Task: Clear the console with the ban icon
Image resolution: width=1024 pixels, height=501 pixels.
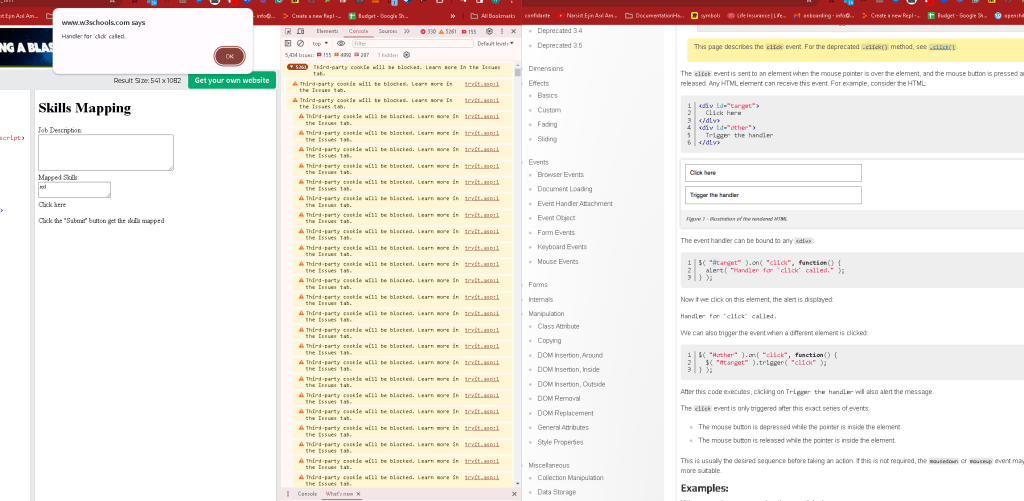Action: (x=300, y=44)
